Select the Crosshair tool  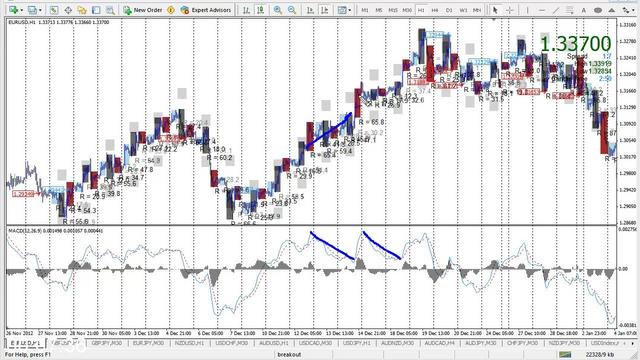pyautogui.click(x=509, y=10)
